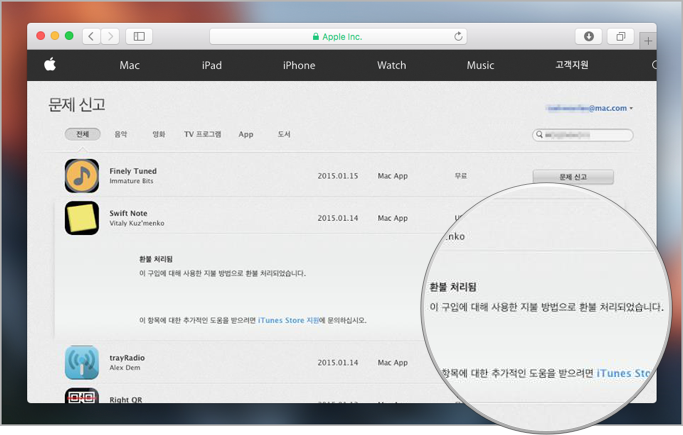Select the App filter tab
The height and width of the screenshot is (435, 683).
(246, 135)
